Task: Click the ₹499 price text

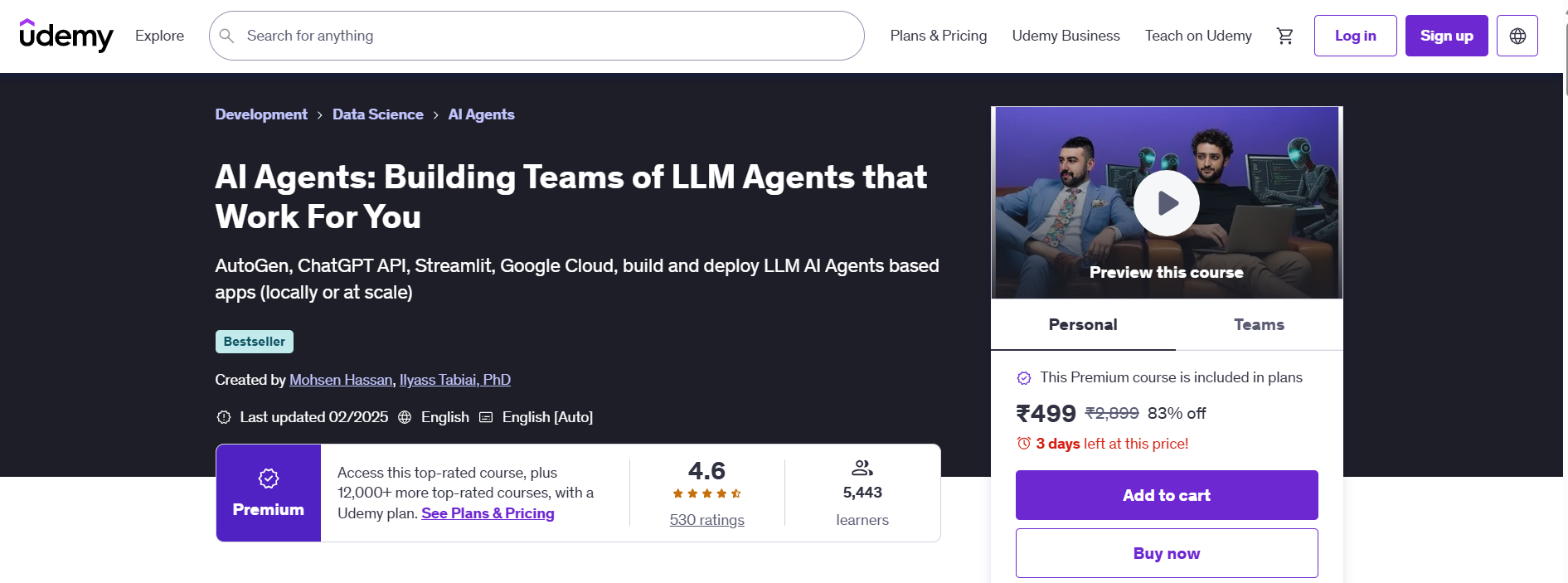Action: point(1046,413)
